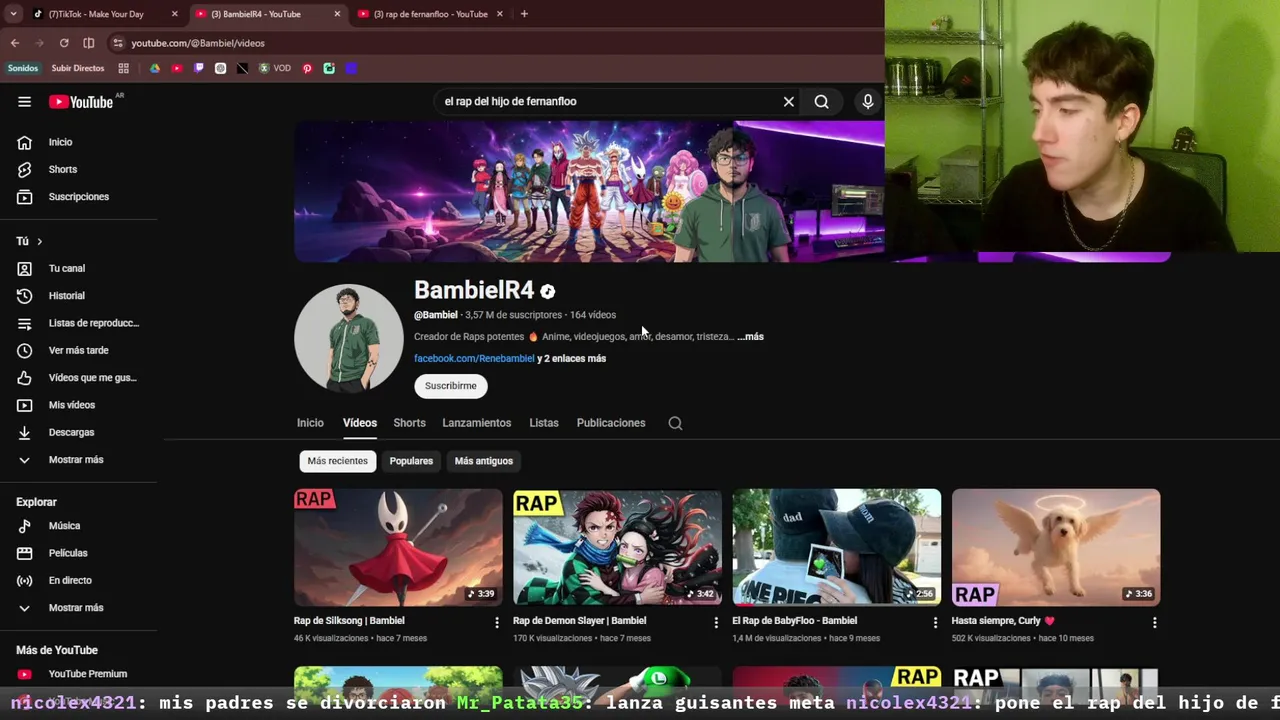Open options menu for El Rap de BabyFloo

935,622
